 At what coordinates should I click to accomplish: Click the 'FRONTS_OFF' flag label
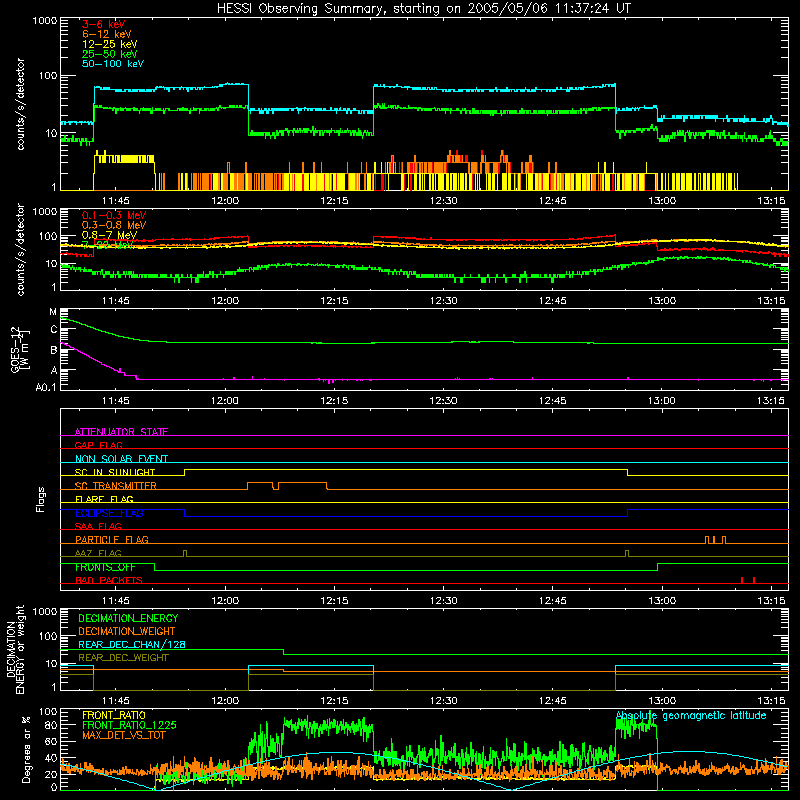click(x=105, y=567)
